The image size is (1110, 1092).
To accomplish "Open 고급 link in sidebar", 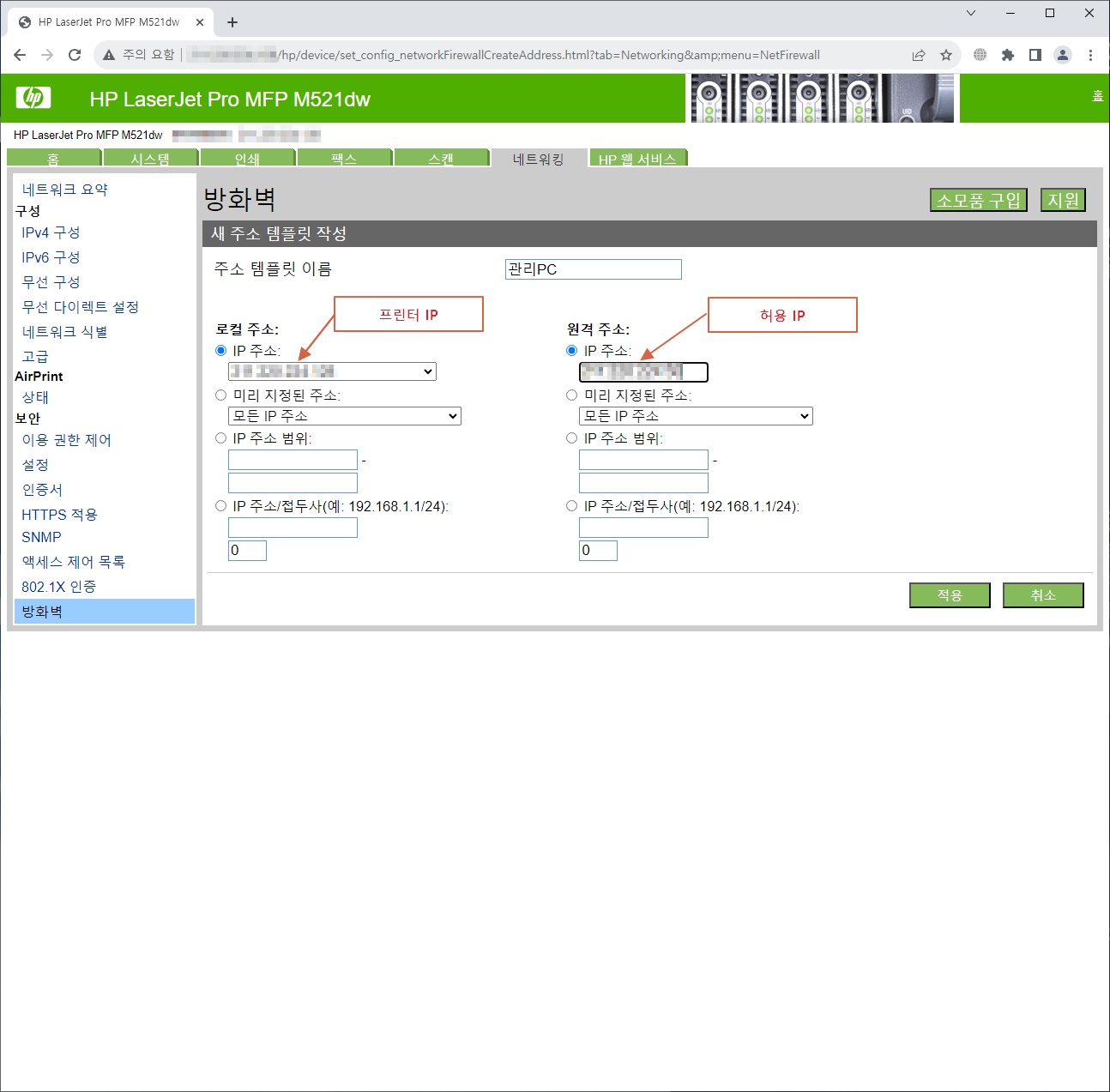I will (x=35, y=357).
